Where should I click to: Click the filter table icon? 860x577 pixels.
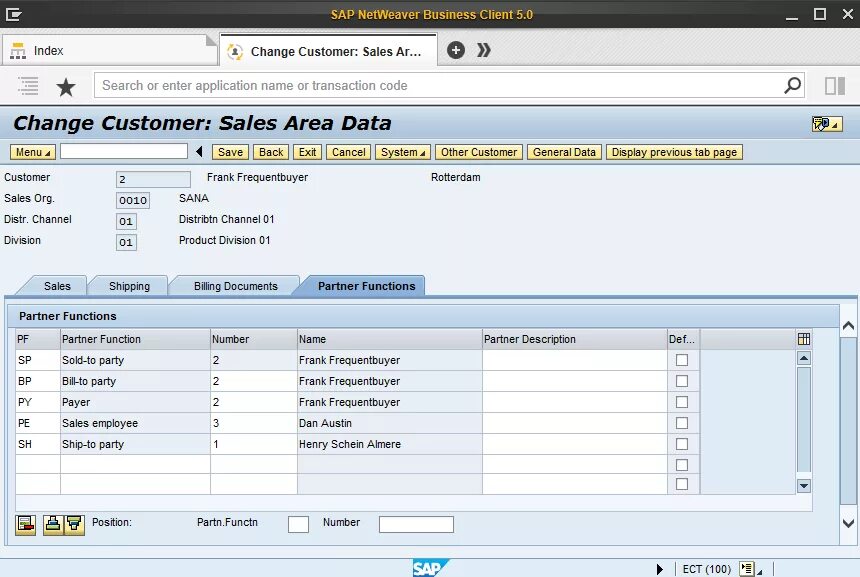tap(75, 525)
